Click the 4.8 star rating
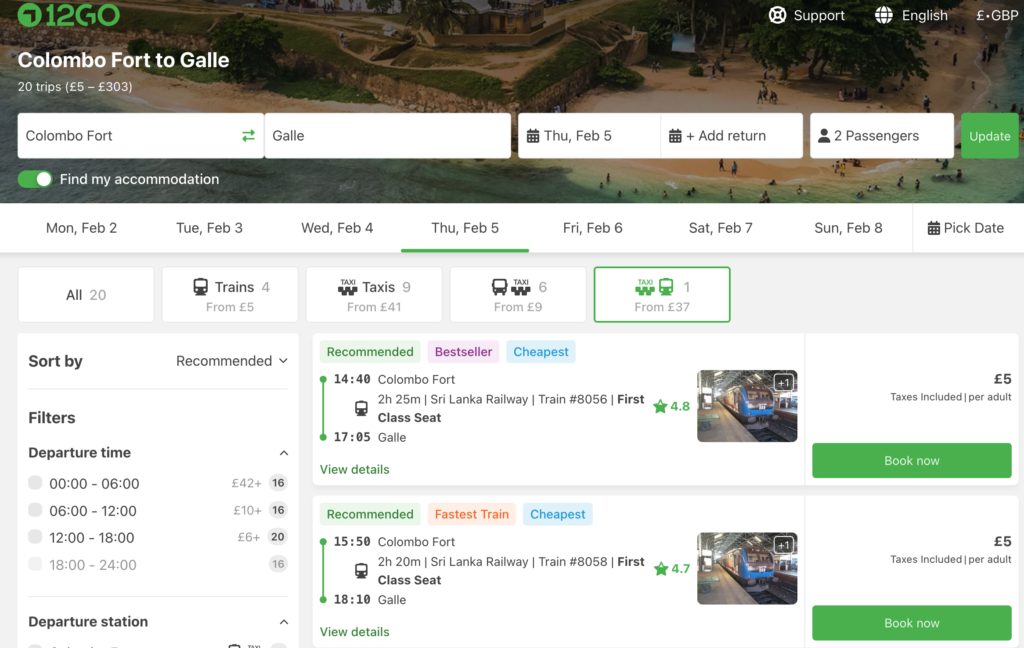This screenshot has width=1024, height=648. pyautogui.click(x=672, y=406)
